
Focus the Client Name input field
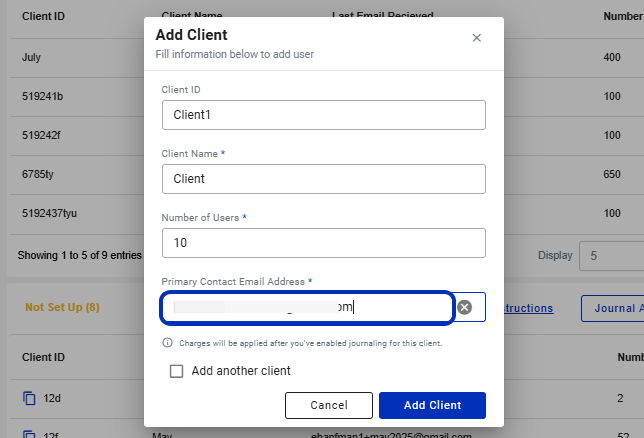point(324,179)
